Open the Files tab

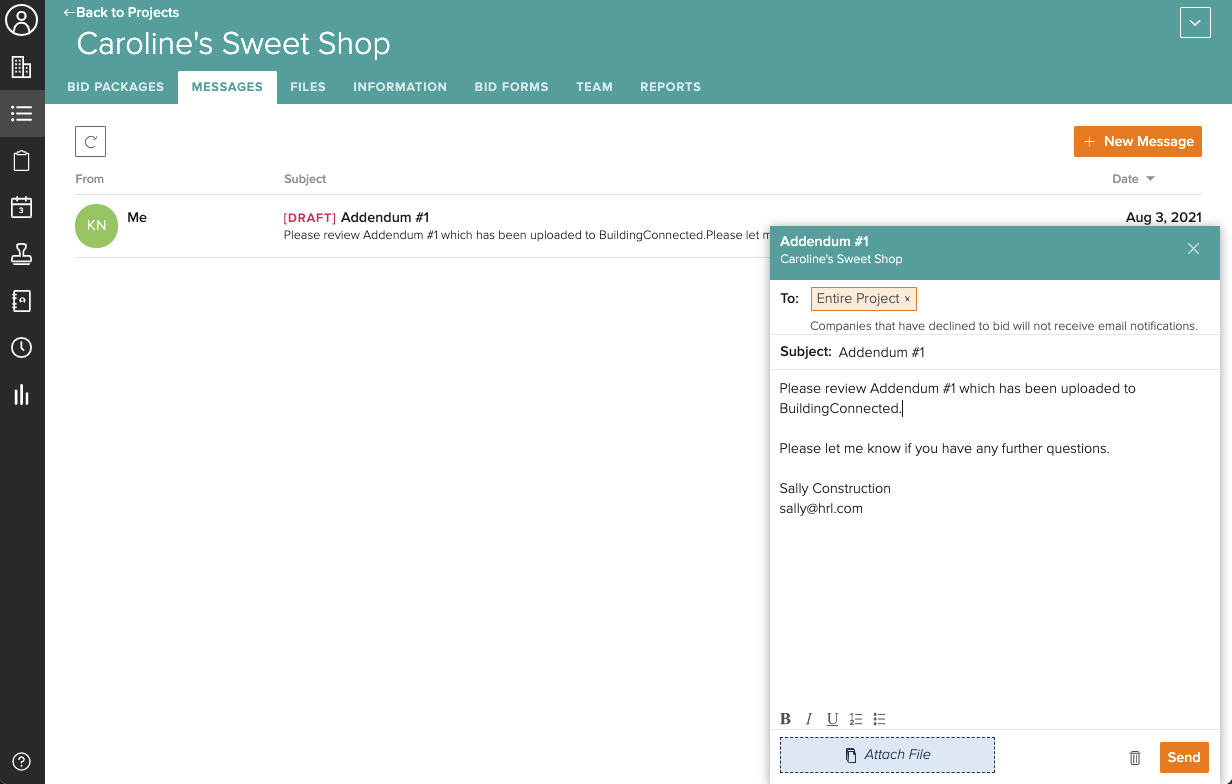(x=308, y=87)
